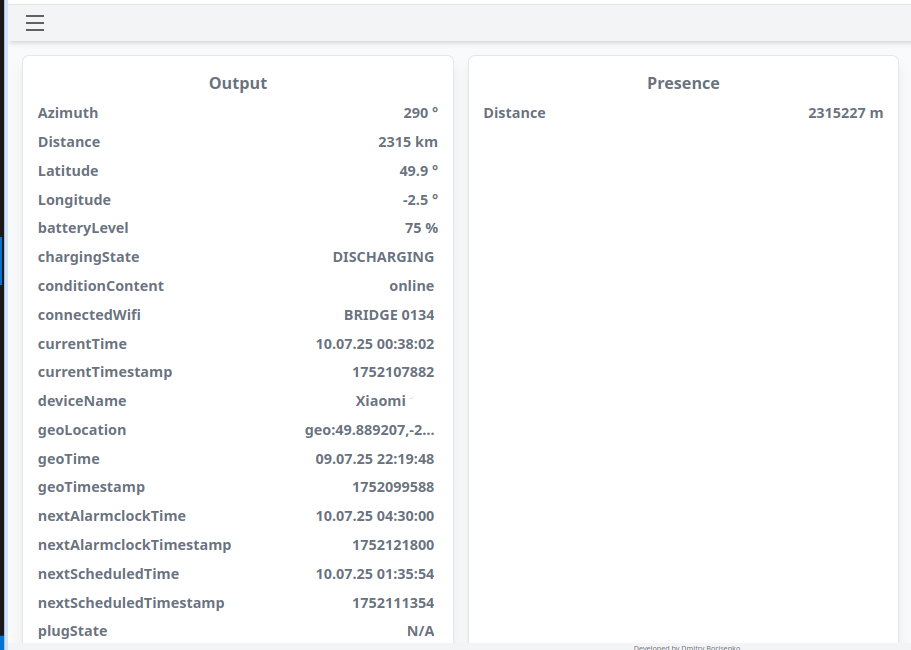Click the Presence card heading

tap(683, 84)
